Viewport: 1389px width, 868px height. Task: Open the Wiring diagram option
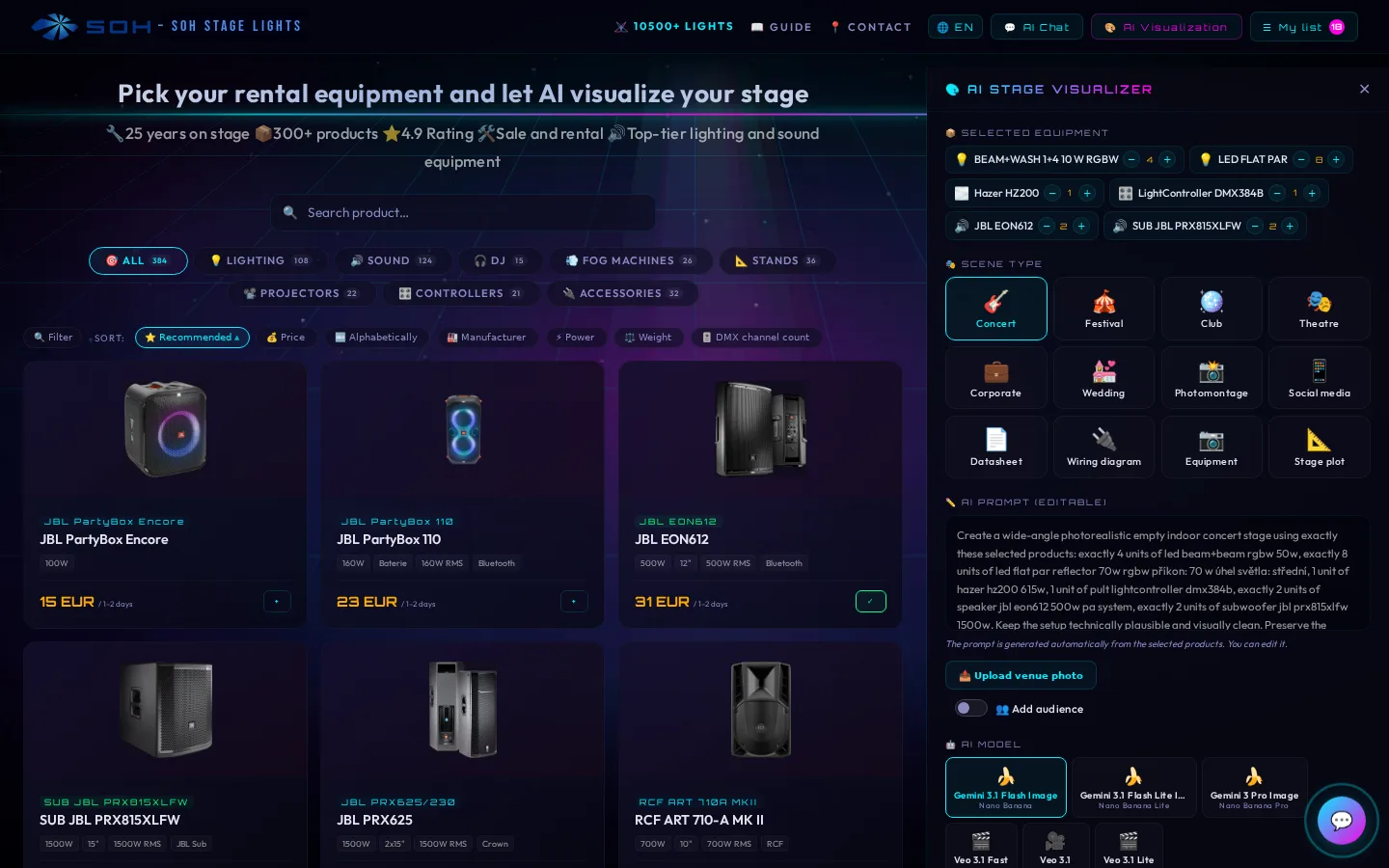coord(1103,447)
